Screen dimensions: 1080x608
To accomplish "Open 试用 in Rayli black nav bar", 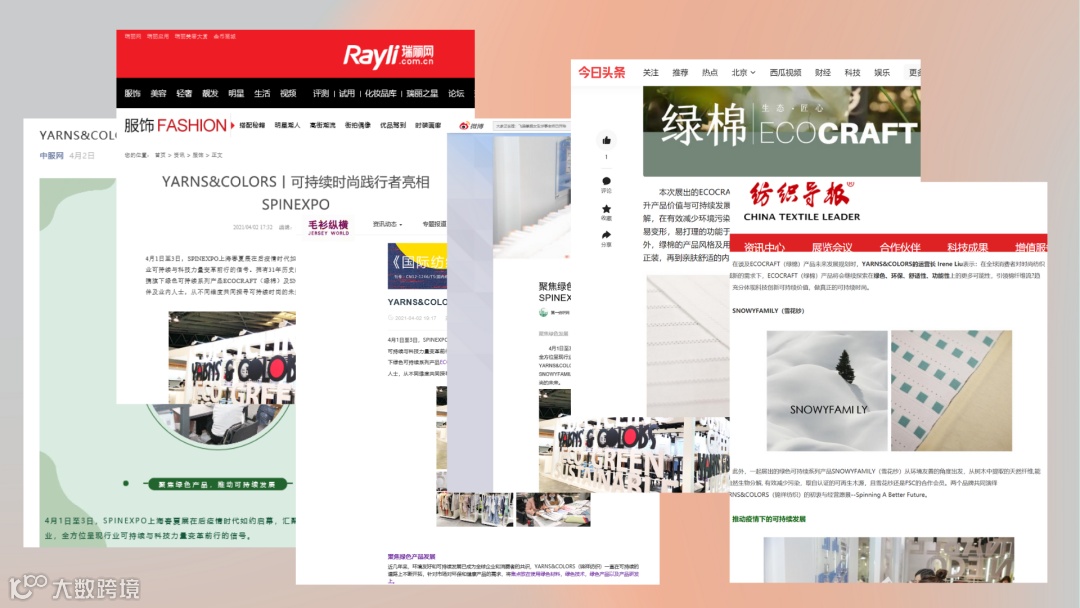I will (346, 93).
